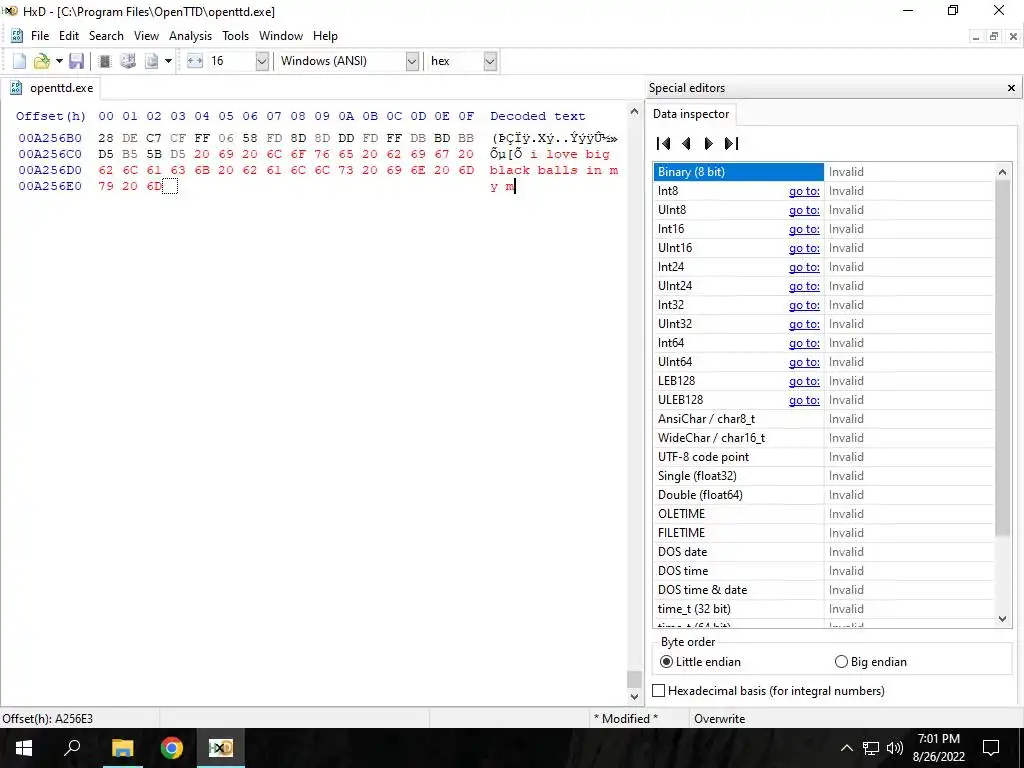Click the go to: link for Int8
The height and width of the screenshot is (768, 1024).
804,191
